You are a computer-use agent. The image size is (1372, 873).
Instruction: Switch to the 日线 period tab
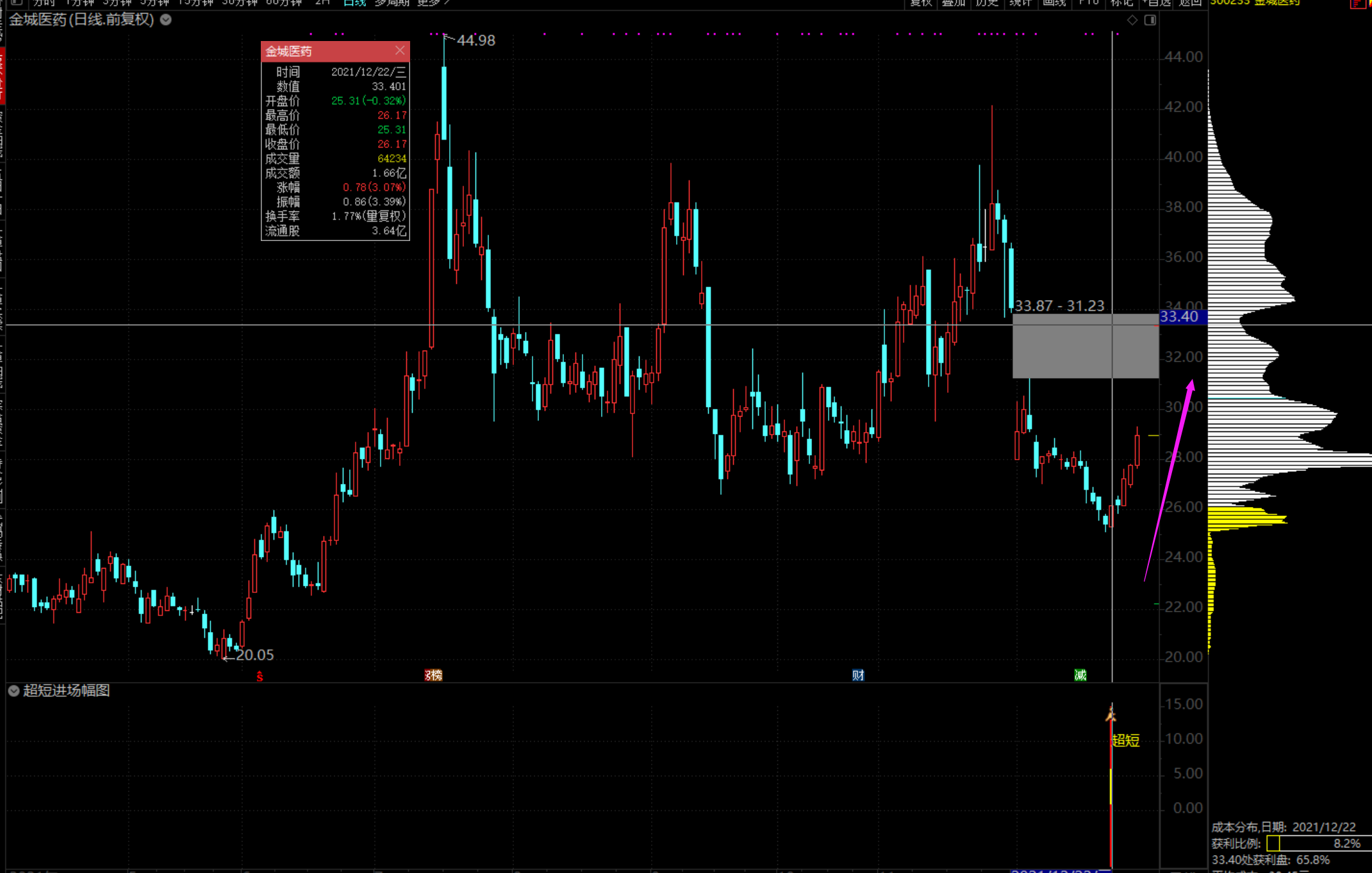pos(354,3)
